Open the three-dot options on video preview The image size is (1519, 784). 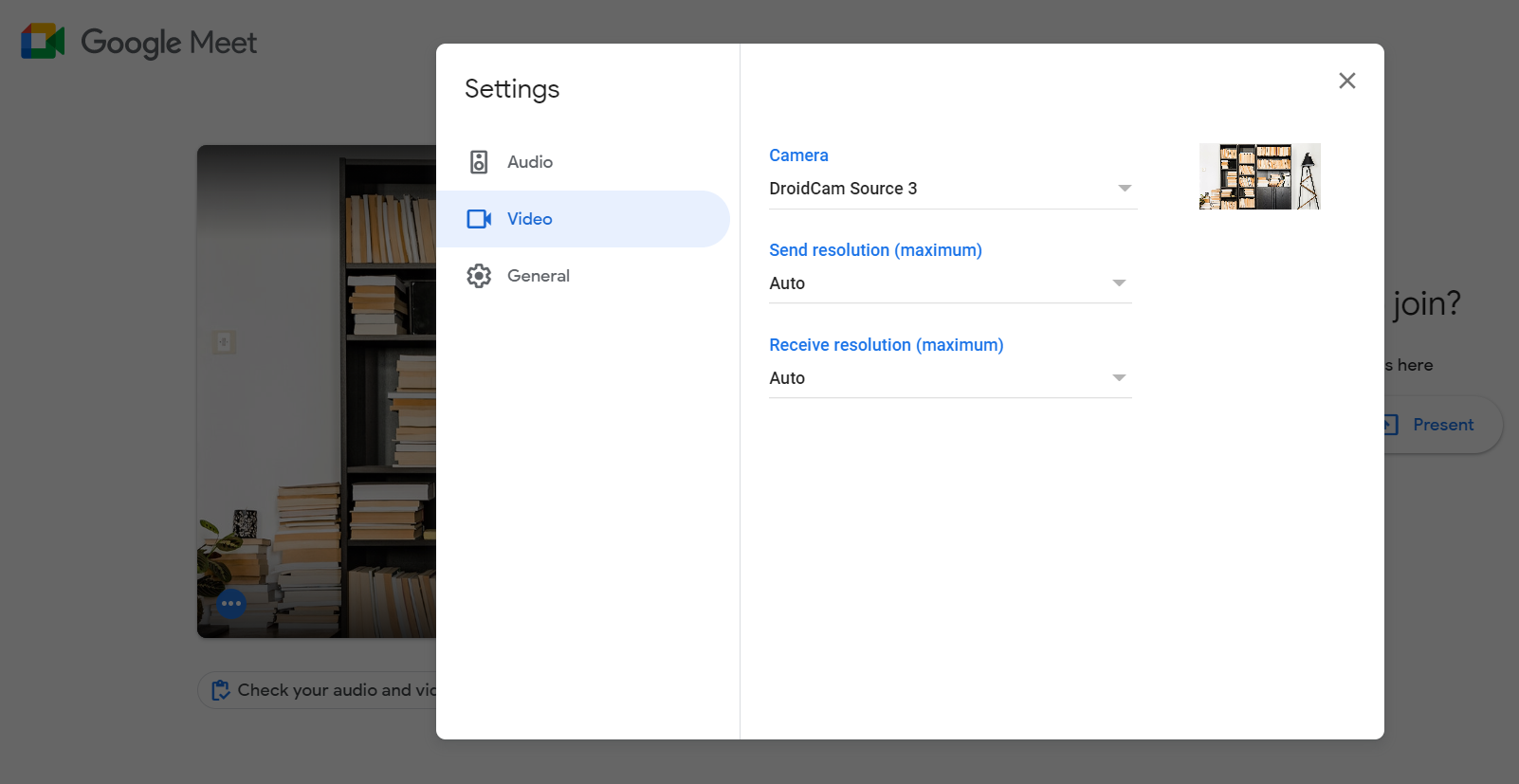tap(231, 603)
